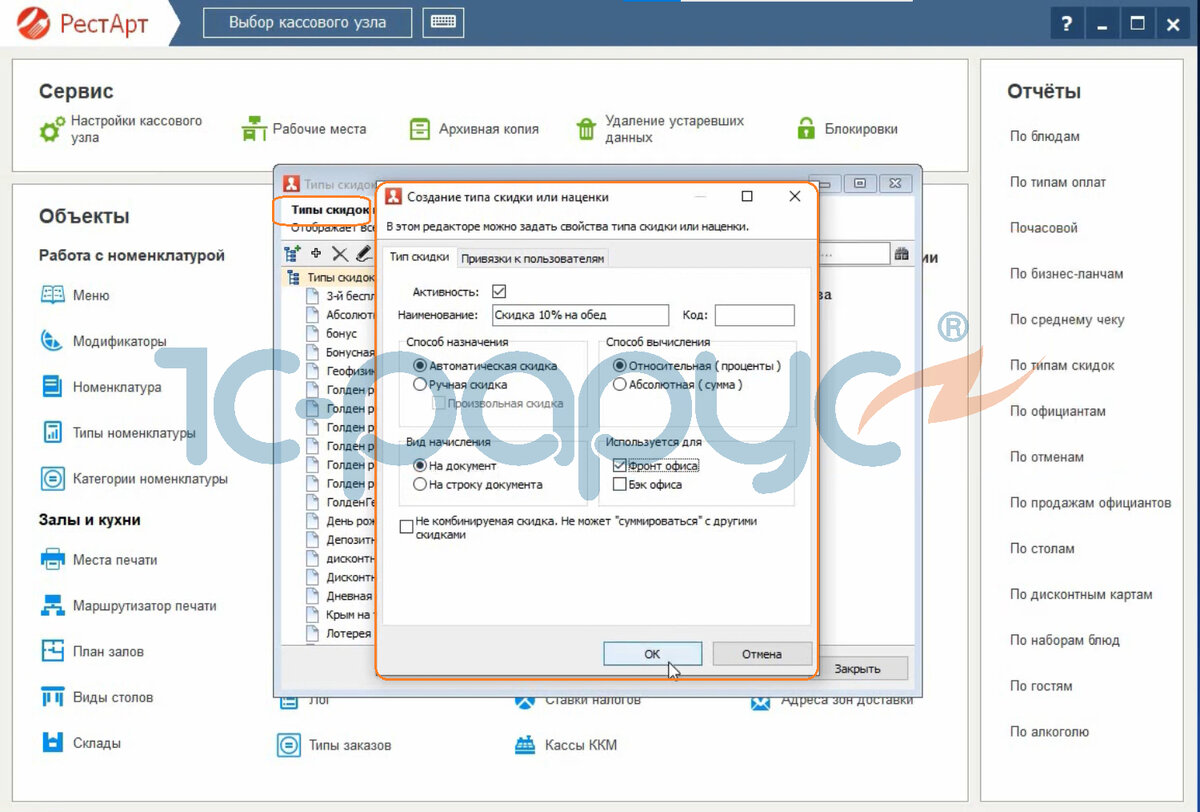Open Номенклатура icon
Image resolution: width=1200 pixels, height=812 pixels.
point(53,387)
